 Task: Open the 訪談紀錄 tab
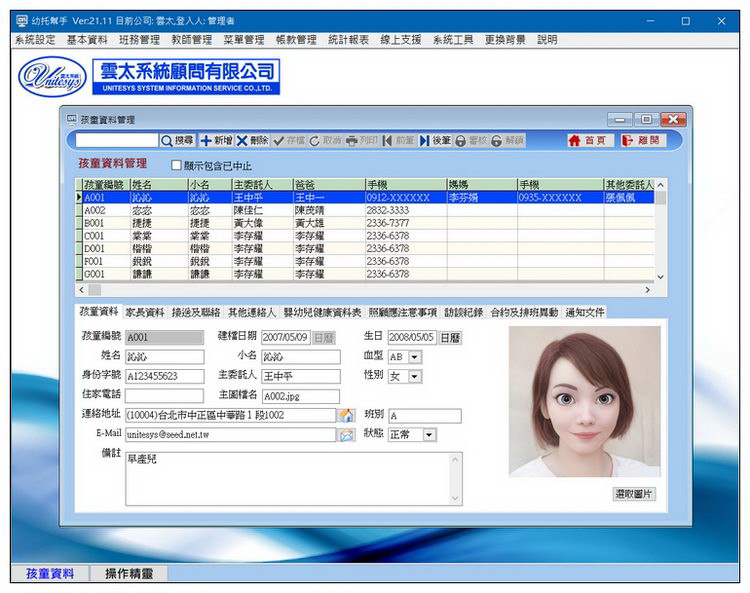tap(463, 312)
